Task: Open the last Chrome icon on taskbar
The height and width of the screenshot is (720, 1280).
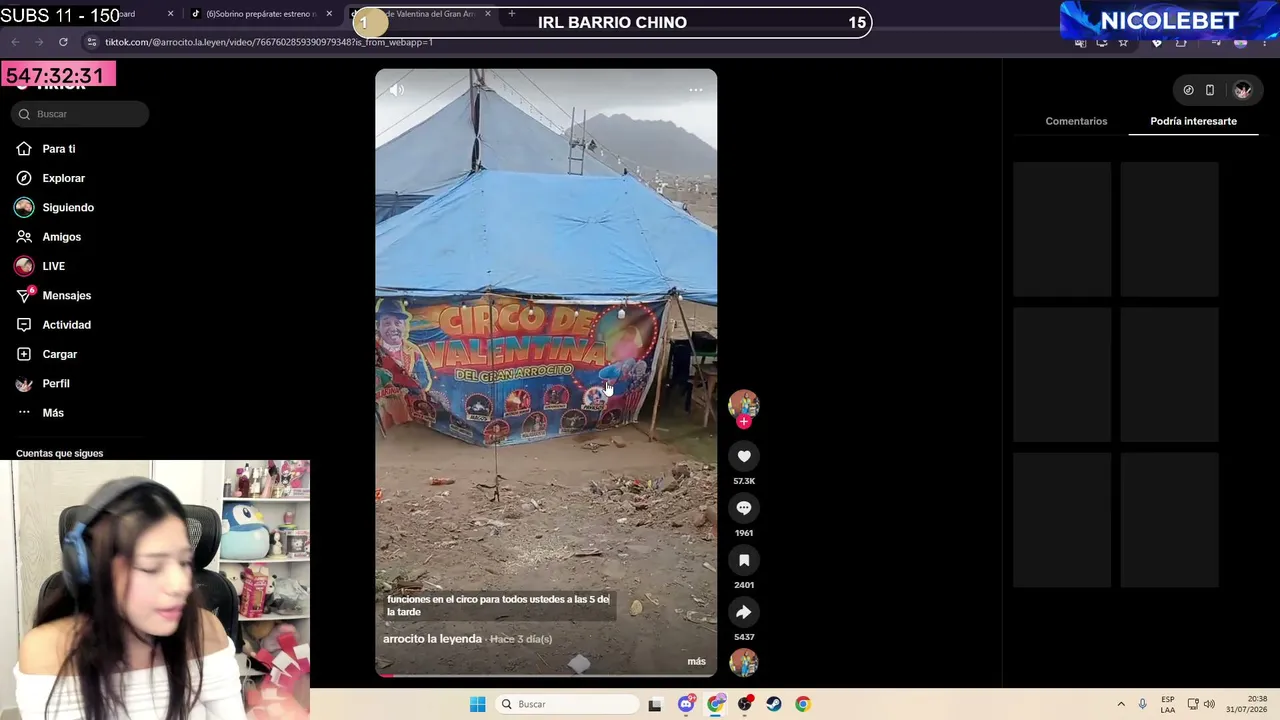Action: click(803, 704)
